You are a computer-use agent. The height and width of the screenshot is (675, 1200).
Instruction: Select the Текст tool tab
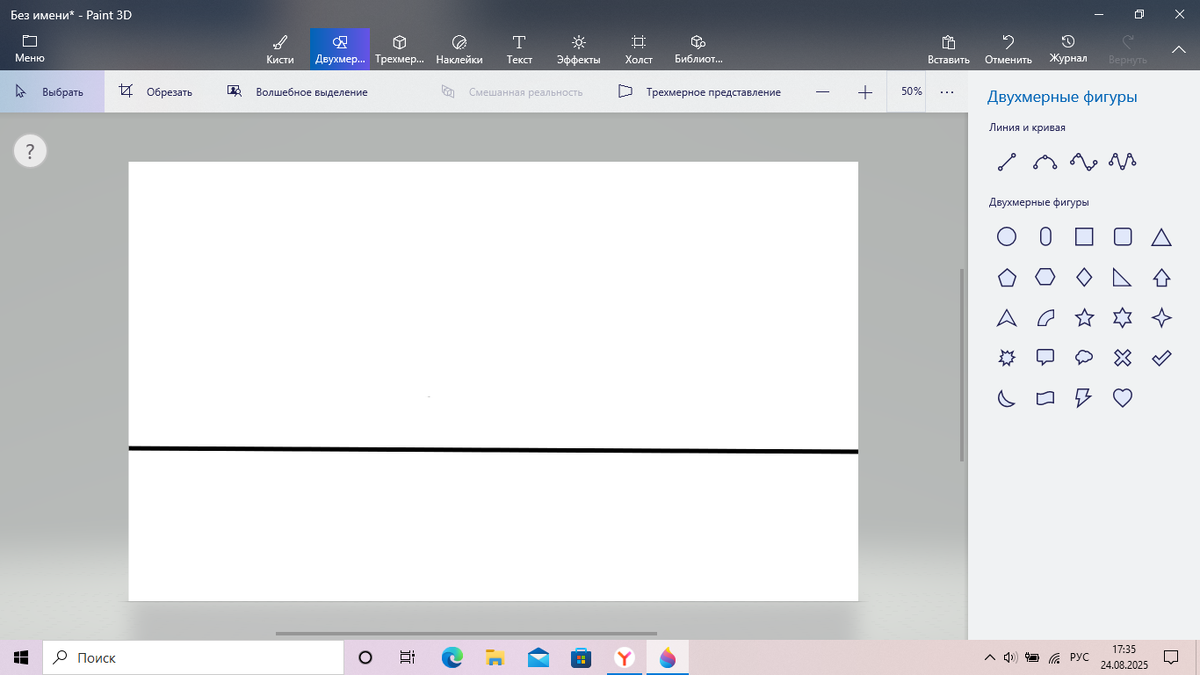519,49
